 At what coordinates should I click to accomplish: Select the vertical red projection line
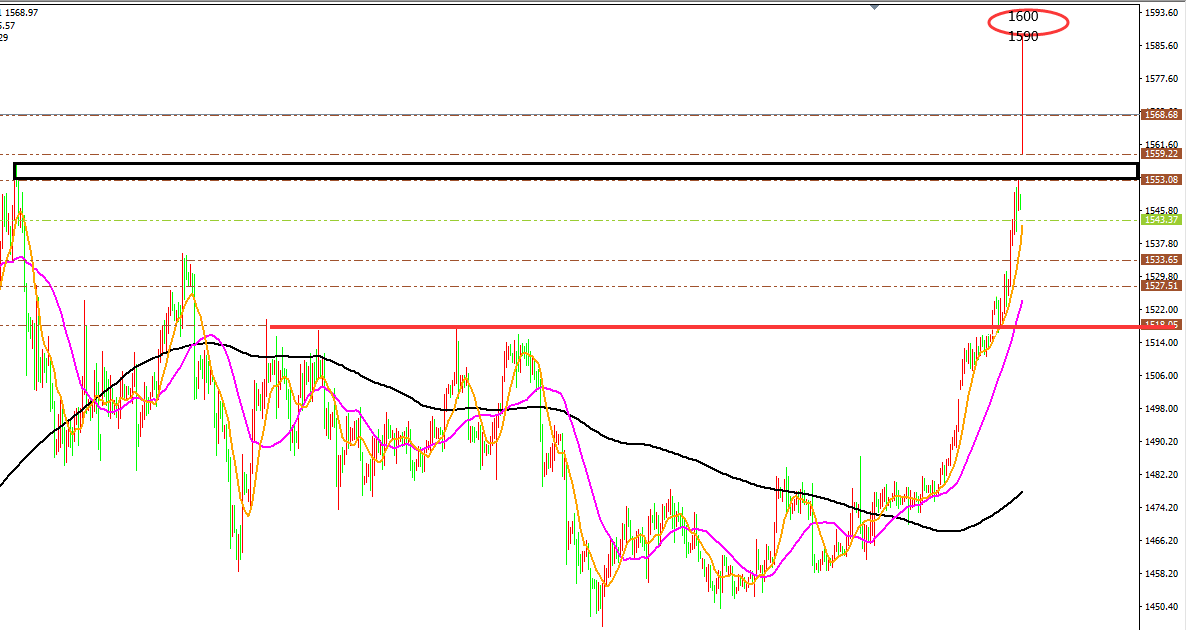1022,100
